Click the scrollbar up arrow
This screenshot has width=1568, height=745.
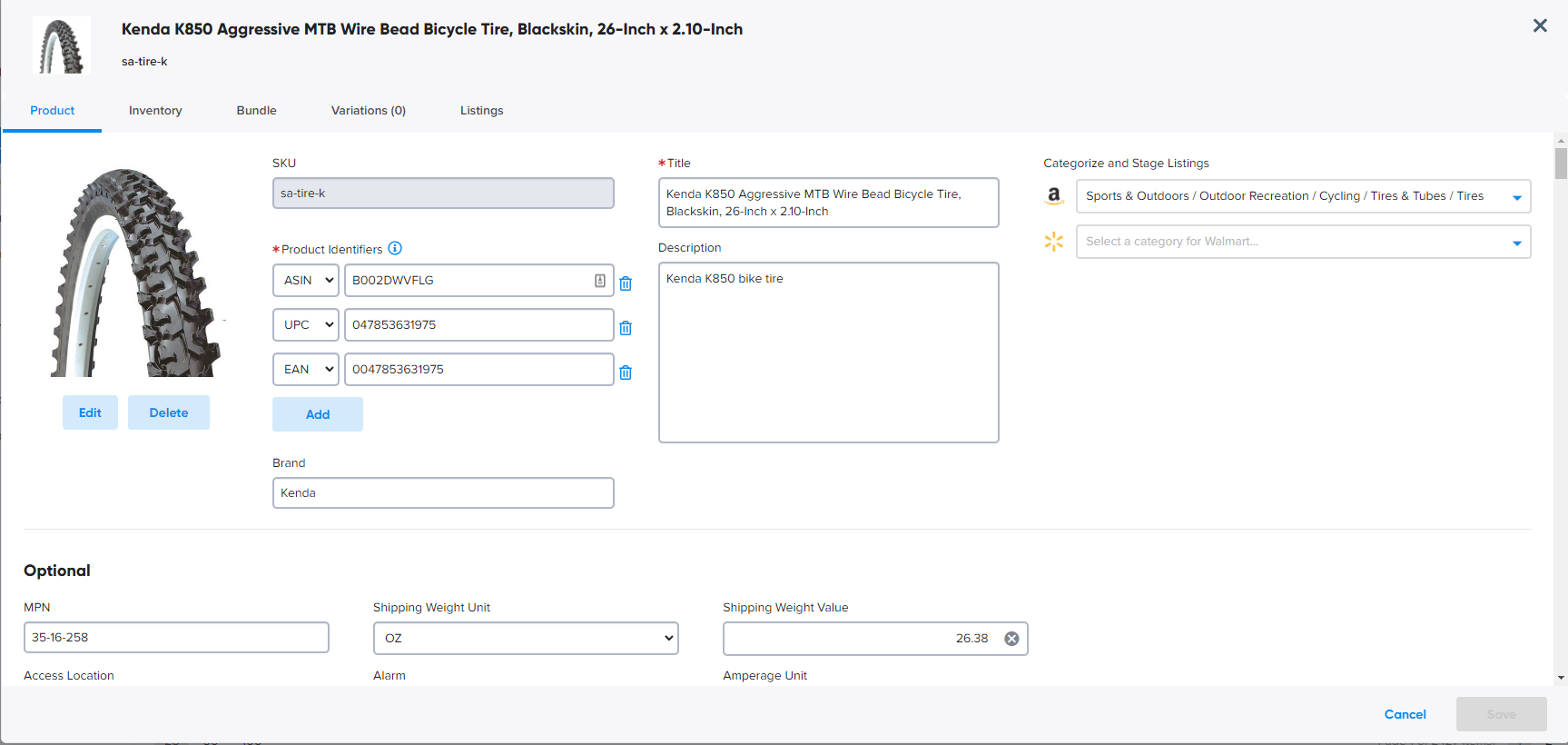[1561, 141]
